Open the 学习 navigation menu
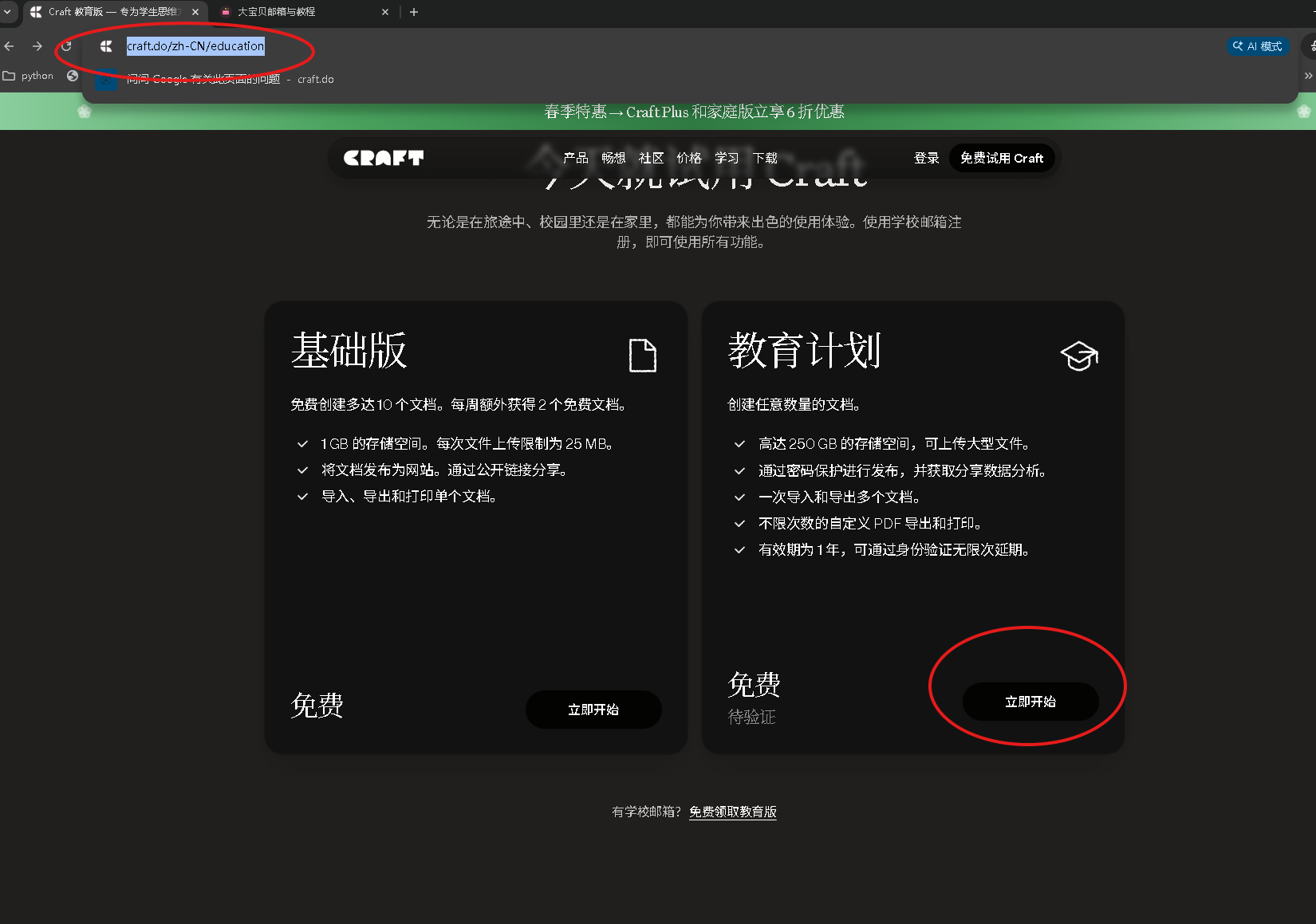1316x924 pixels. coord(727,158)
